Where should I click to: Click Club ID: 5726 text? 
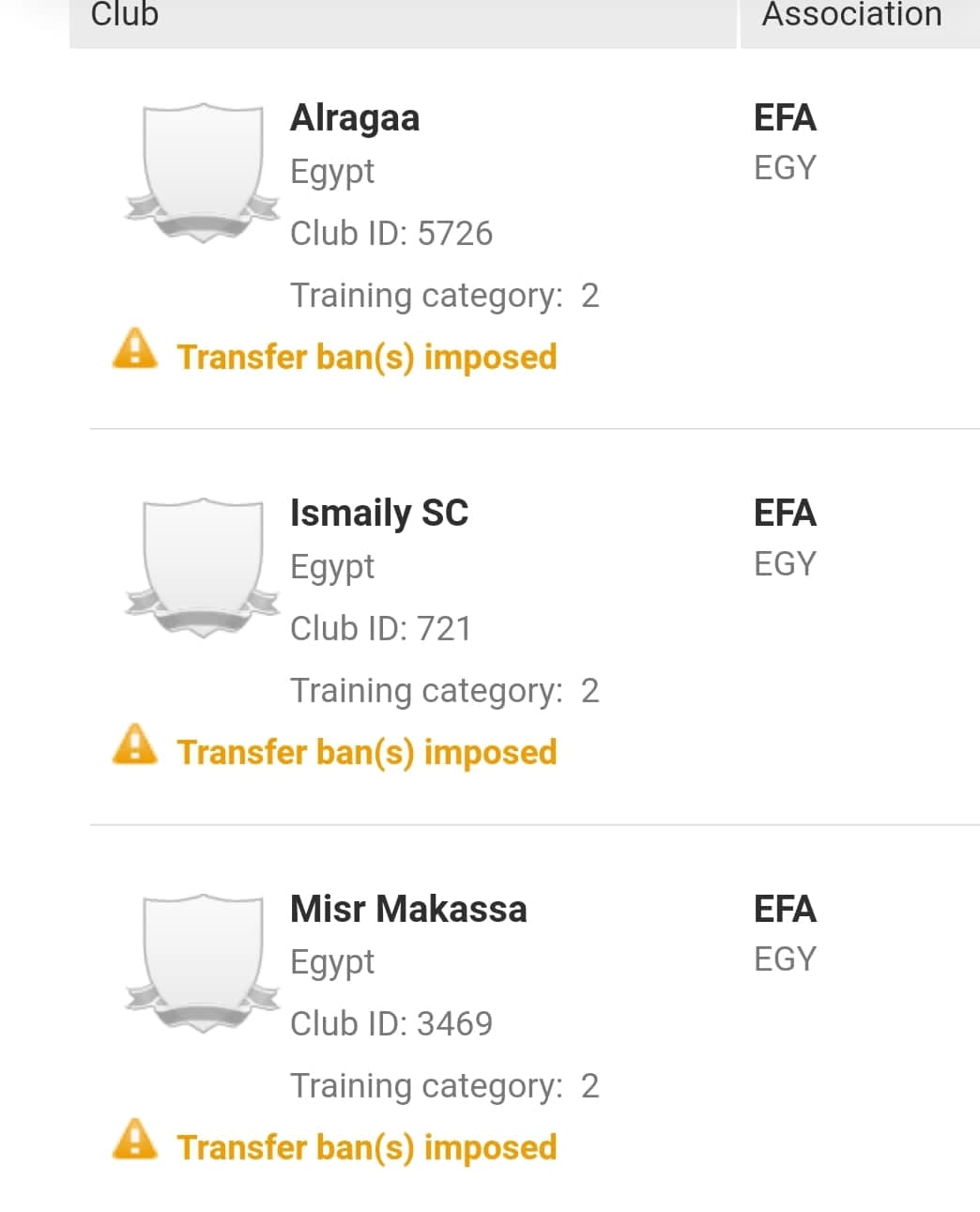pyautogui.click(x=390, y=233)
